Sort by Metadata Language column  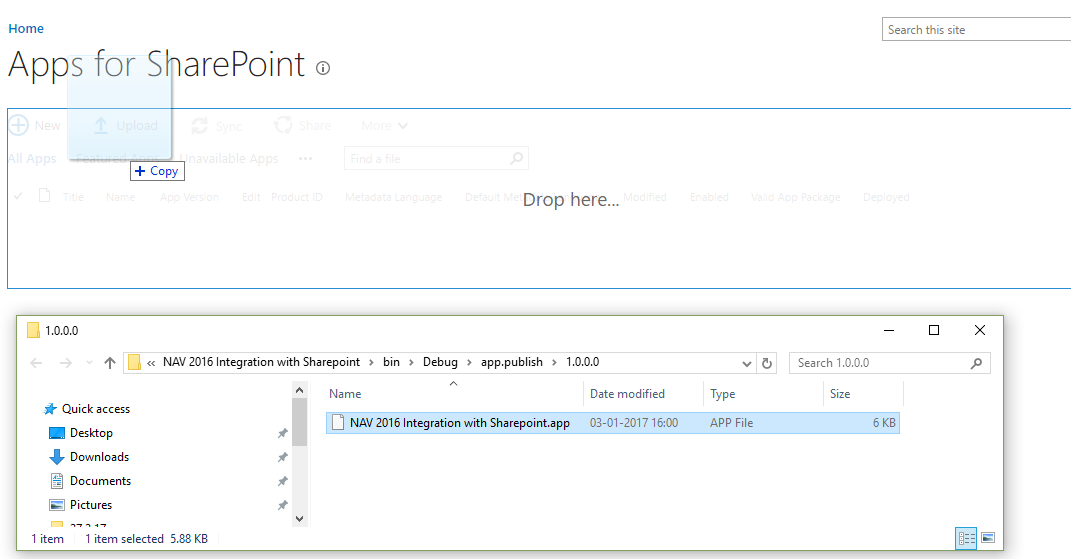click(393, 197)
